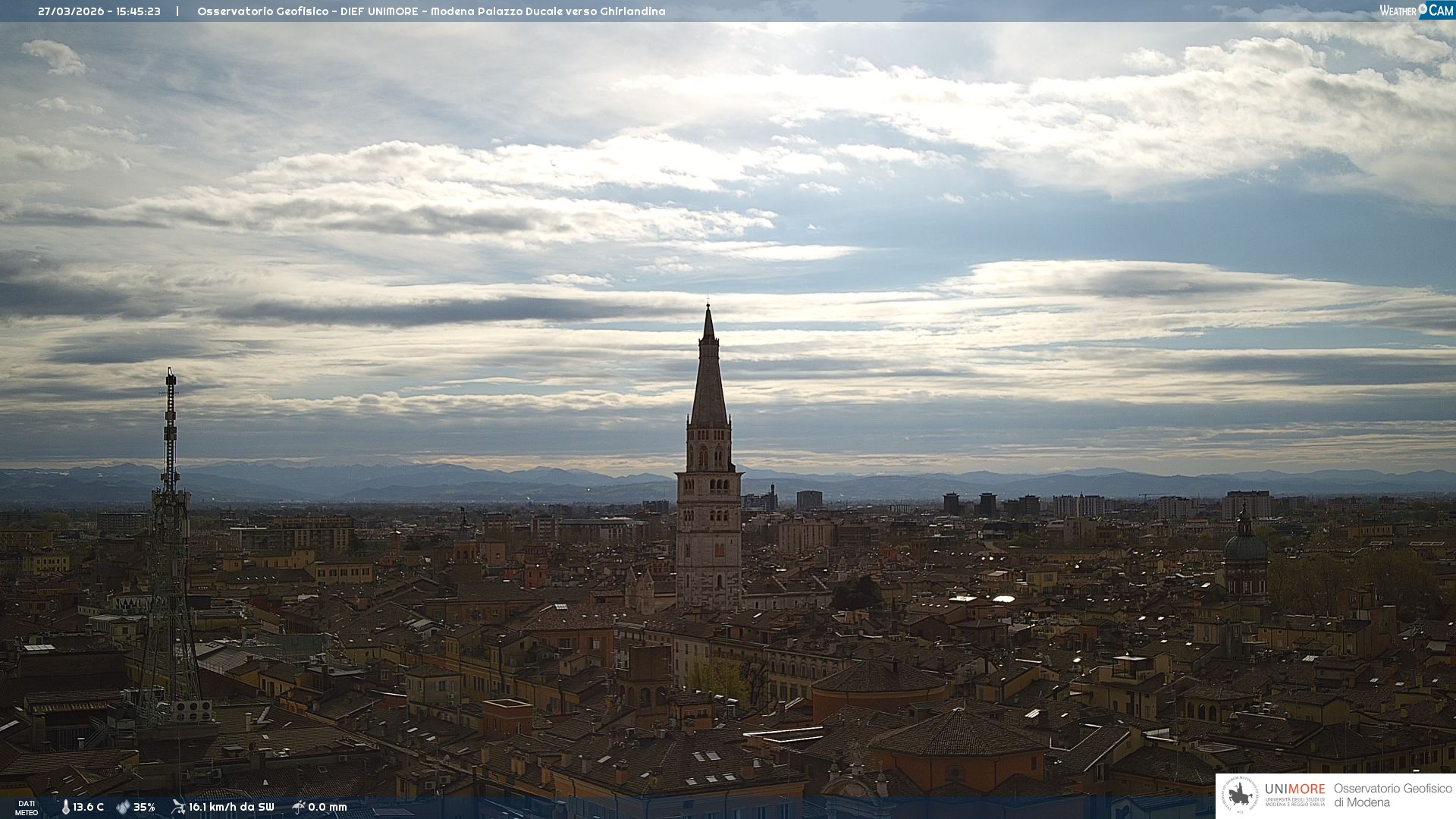The width and height of the screenshot is (1456, 819).
Task: Click the wind anemometer icon
Action: coord(178,807)
